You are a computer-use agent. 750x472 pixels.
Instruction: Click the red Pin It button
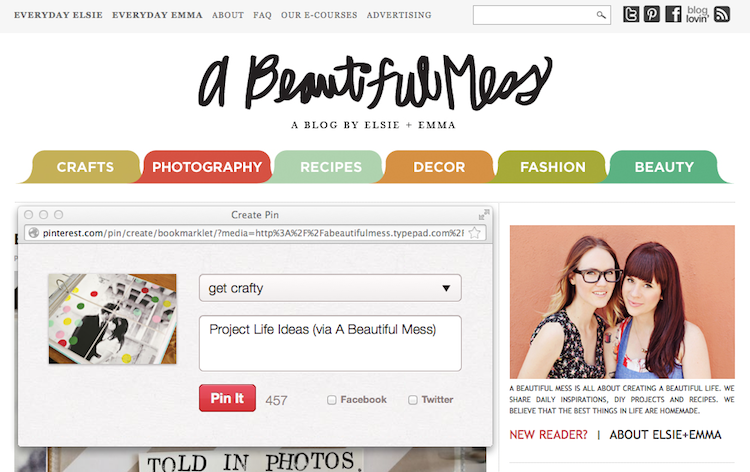(227, 398)
